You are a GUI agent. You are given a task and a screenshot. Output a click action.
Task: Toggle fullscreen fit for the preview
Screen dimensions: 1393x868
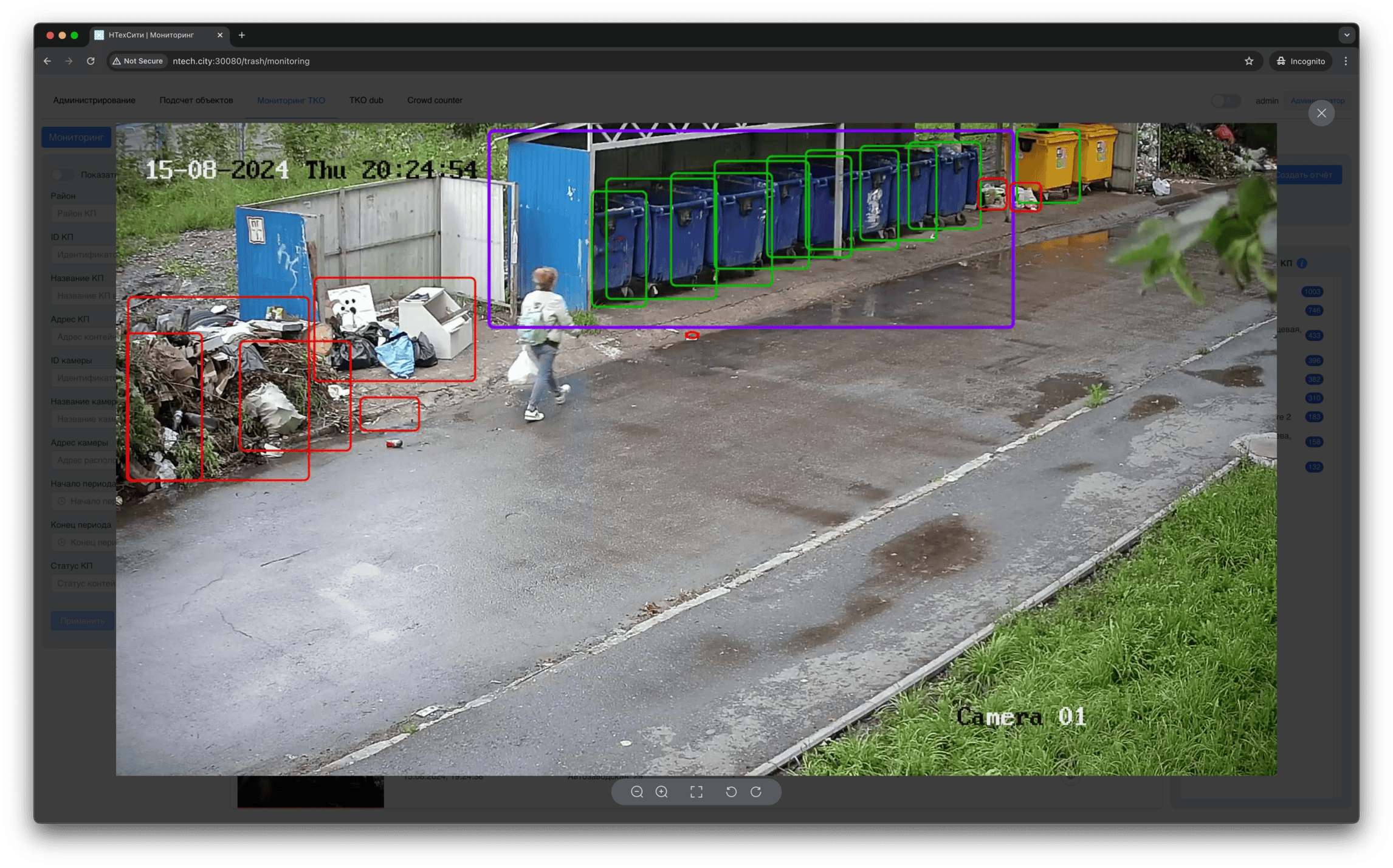tap(696, 791)
